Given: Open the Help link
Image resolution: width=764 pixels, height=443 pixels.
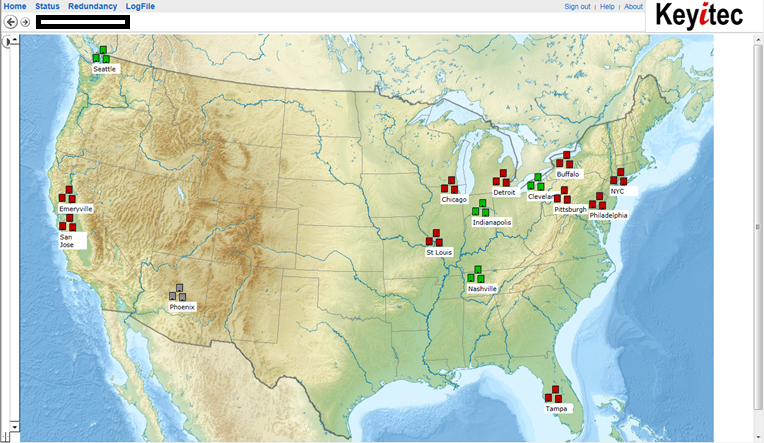Looking at the screenshot, I should tap(607, 6).
